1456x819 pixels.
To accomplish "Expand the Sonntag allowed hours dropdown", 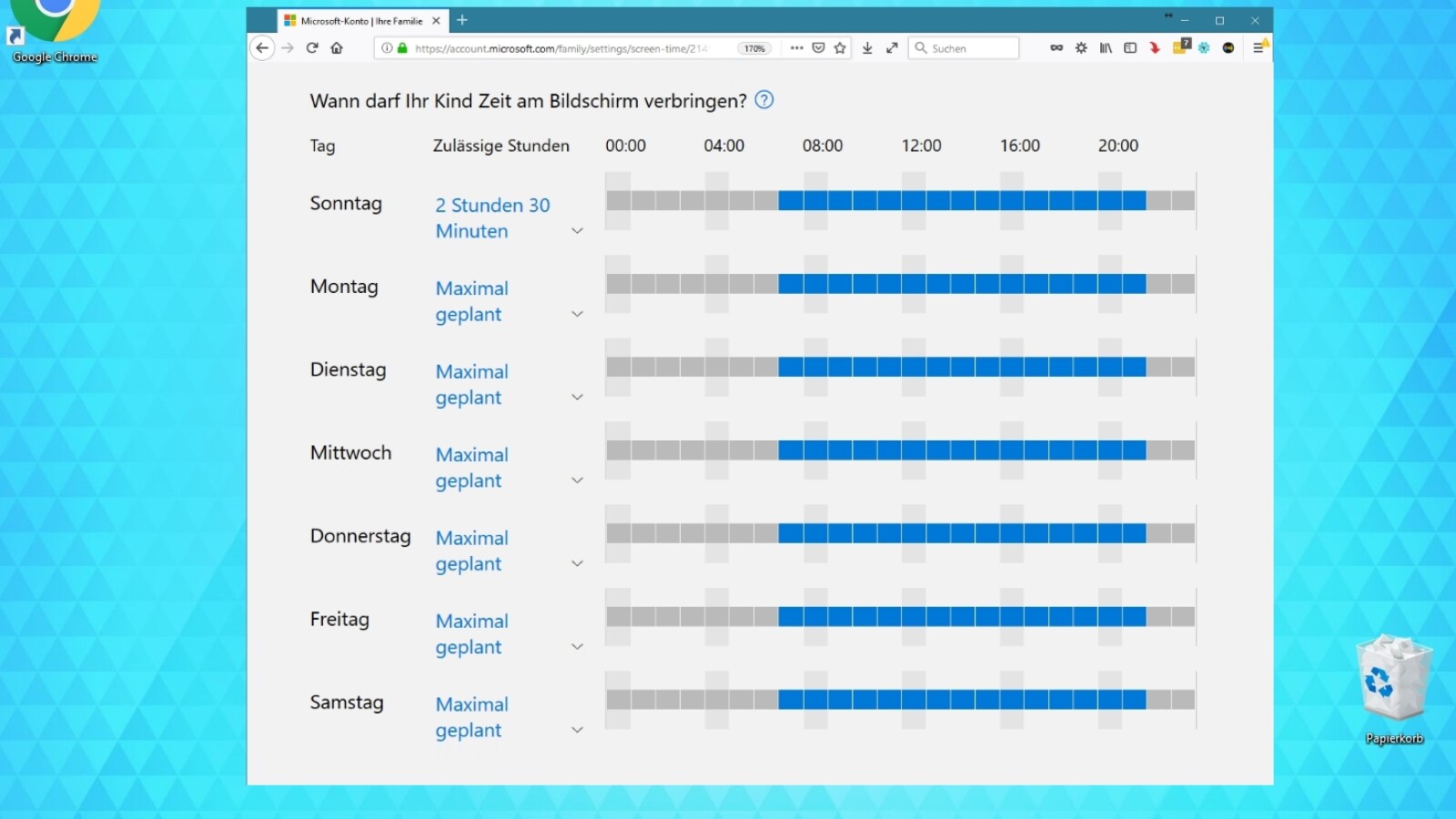I will point(577,231).
